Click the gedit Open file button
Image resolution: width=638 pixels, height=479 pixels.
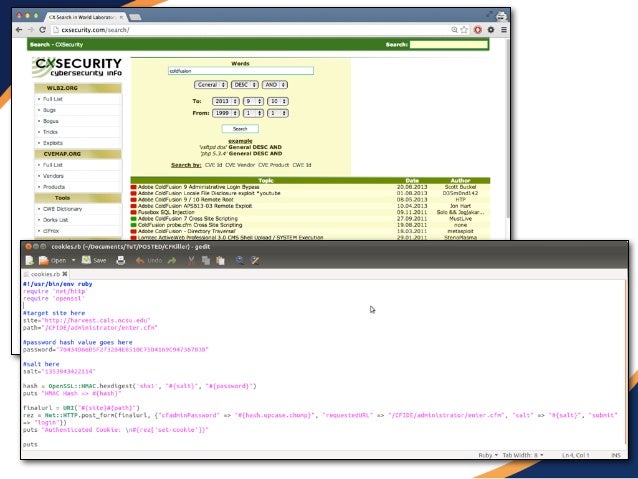[52, 260]
